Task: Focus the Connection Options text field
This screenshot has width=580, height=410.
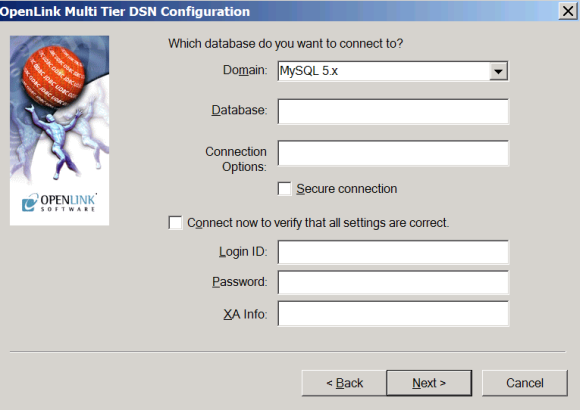Action: [393, 153]
